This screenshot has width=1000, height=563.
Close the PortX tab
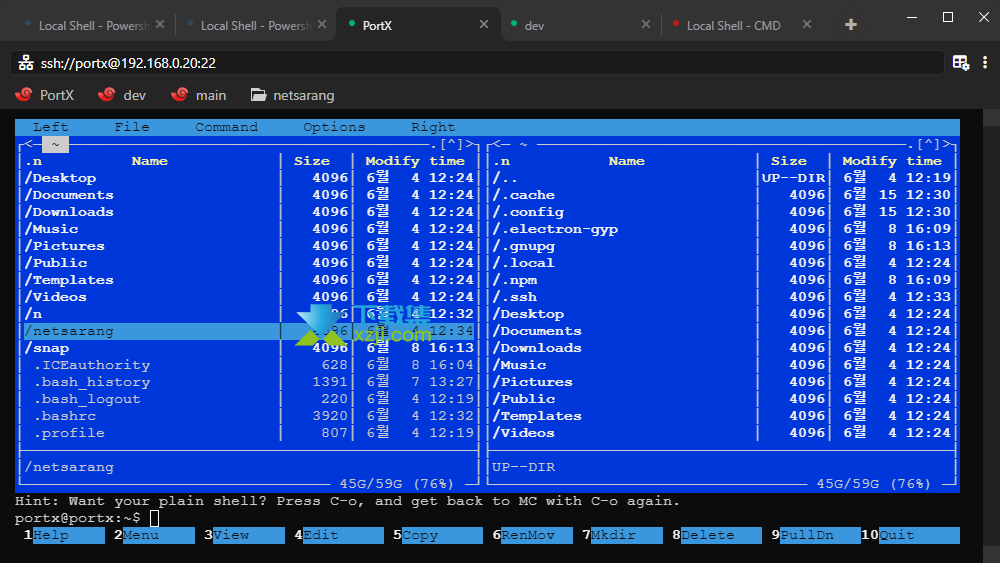pos(484,25)
